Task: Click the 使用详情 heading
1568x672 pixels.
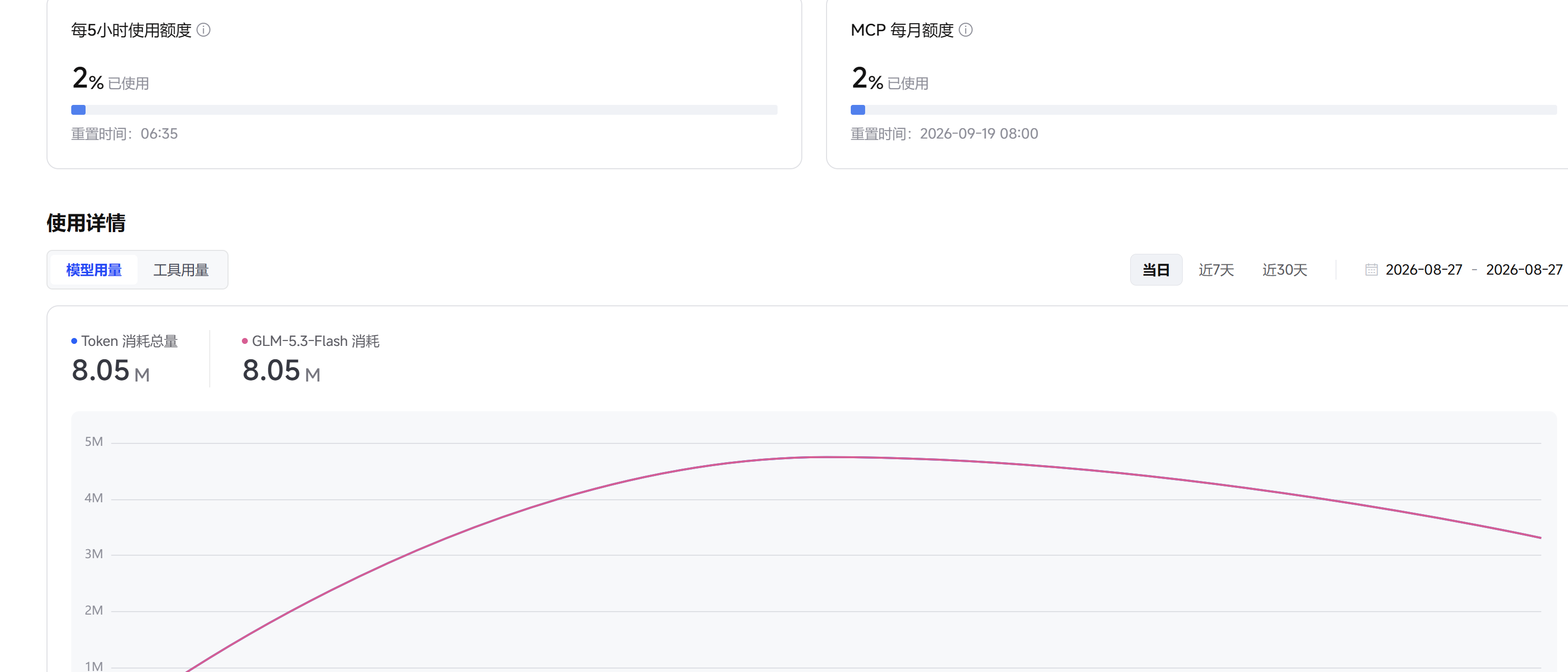Action: (x=86, y=223)
